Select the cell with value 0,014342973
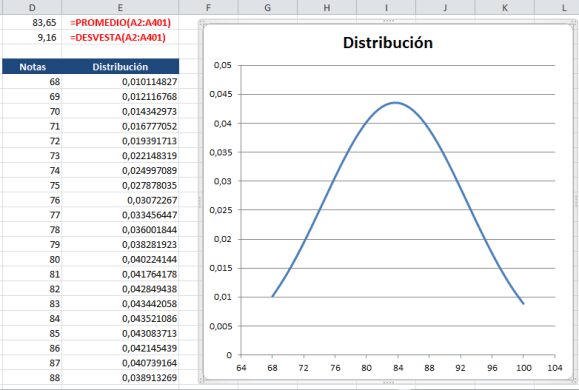The height and width of the screenshot is (390, 579). (120, 111)
